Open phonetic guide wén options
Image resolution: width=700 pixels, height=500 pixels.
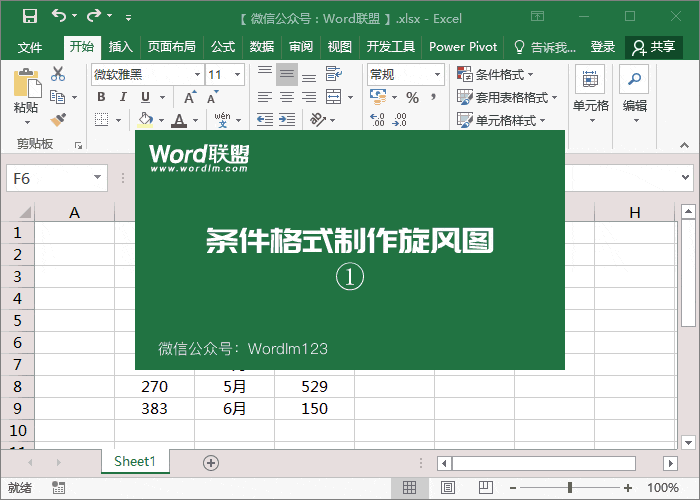click(x=222, y=120)
